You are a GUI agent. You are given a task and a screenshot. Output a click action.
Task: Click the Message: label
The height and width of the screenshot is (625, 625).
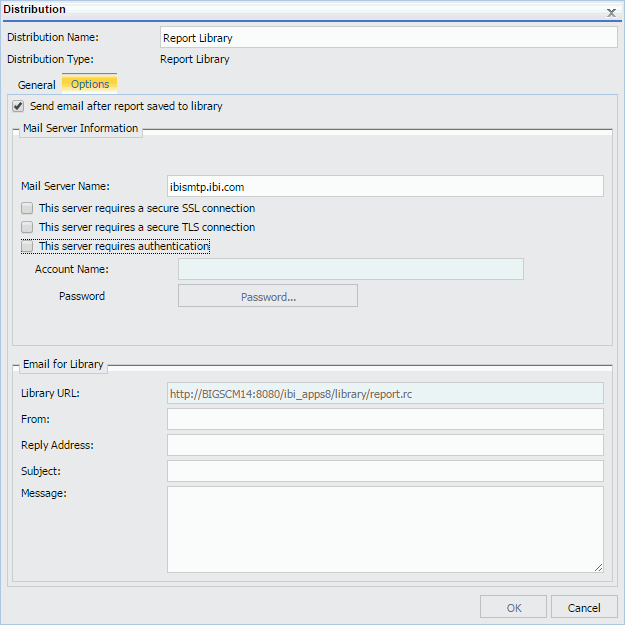[x=44, y=493]
